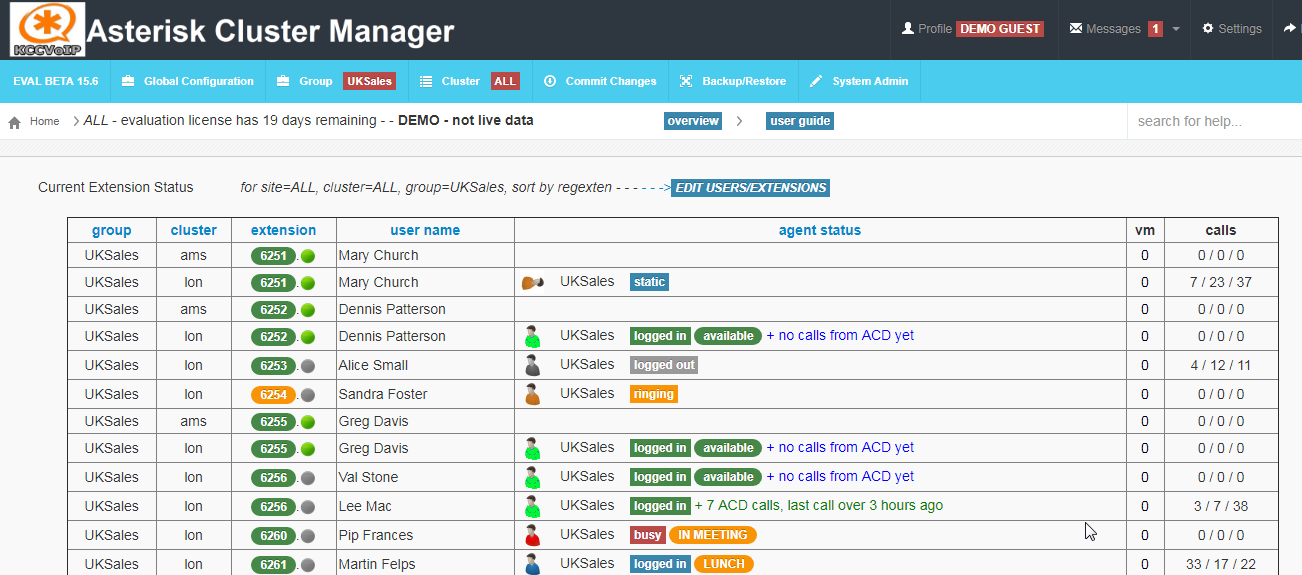This screenshot has height=575, width=1302.
Task: Click Martin Felps's blue agent icon
Action: pyautogui.click(x=533, y=564)
